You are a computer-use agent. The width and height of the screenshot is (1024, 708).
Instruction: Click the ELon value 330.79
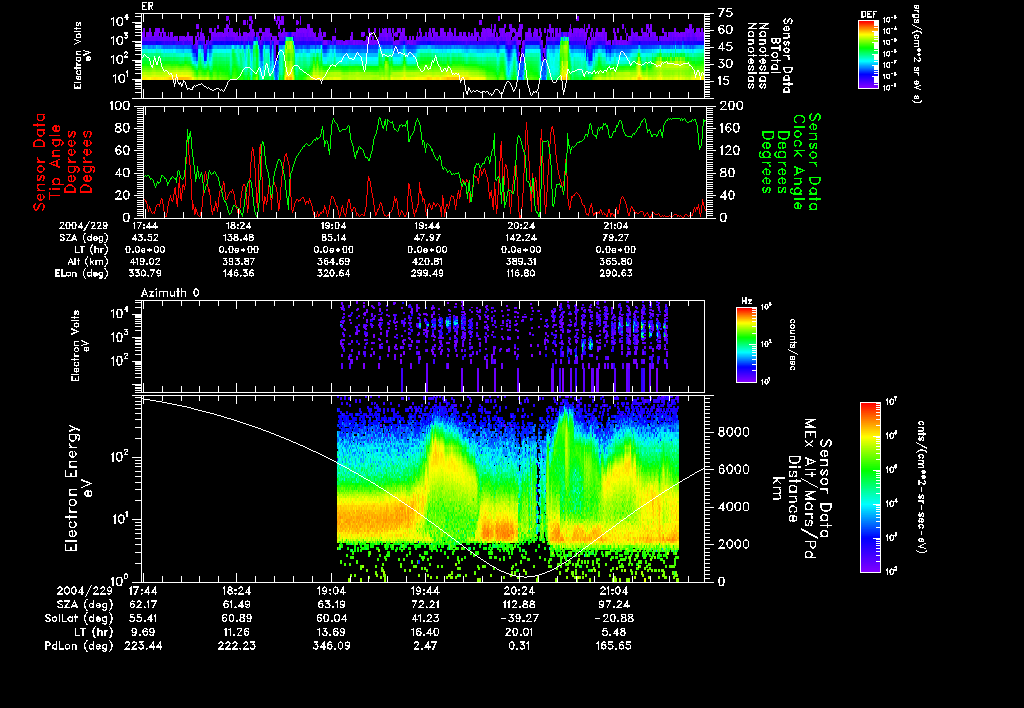tap(146, 273)
